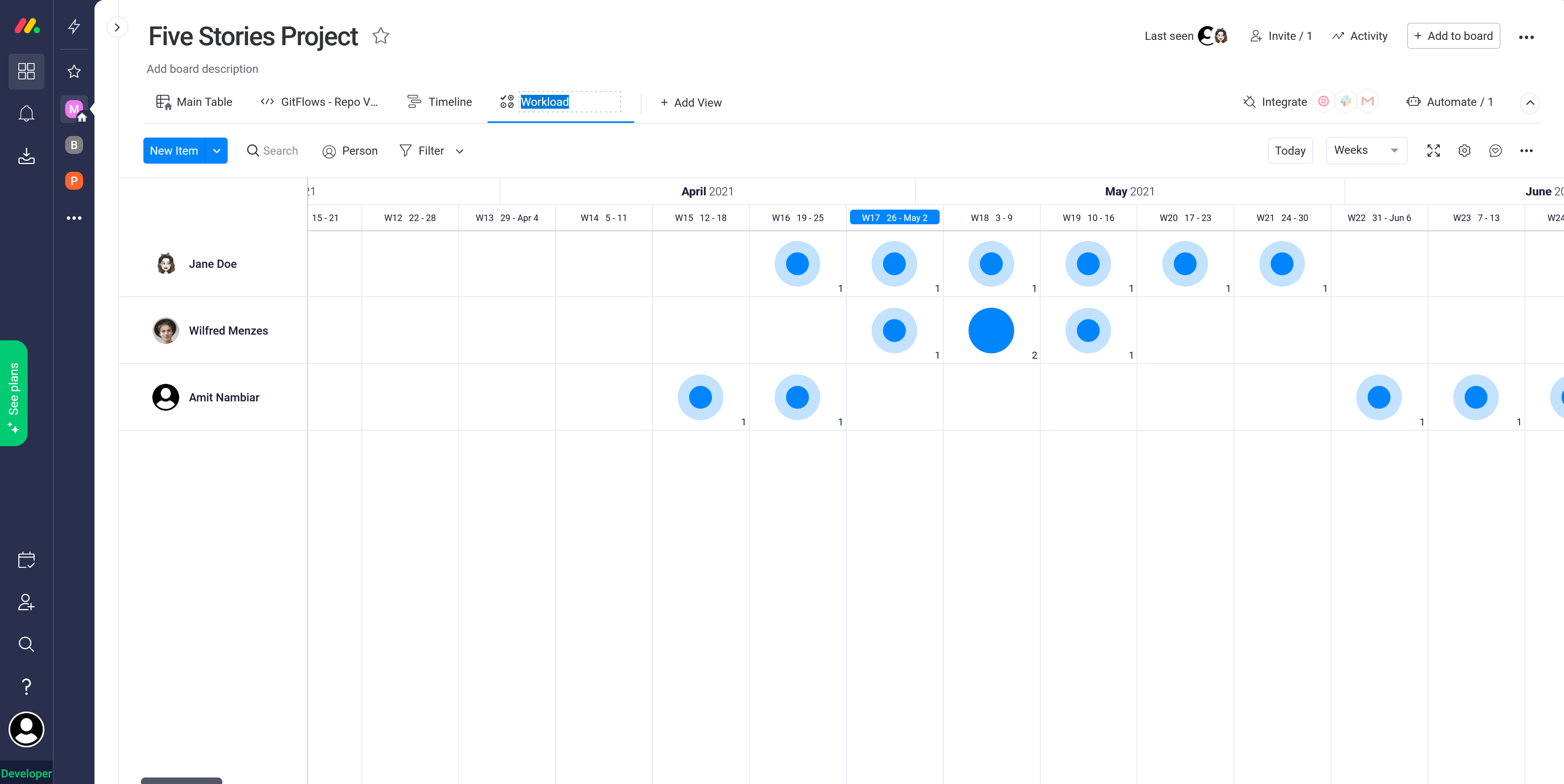This screenshot has width=1564, height=784.
Task: Expand the Filter options chevron
Action: 459,151
